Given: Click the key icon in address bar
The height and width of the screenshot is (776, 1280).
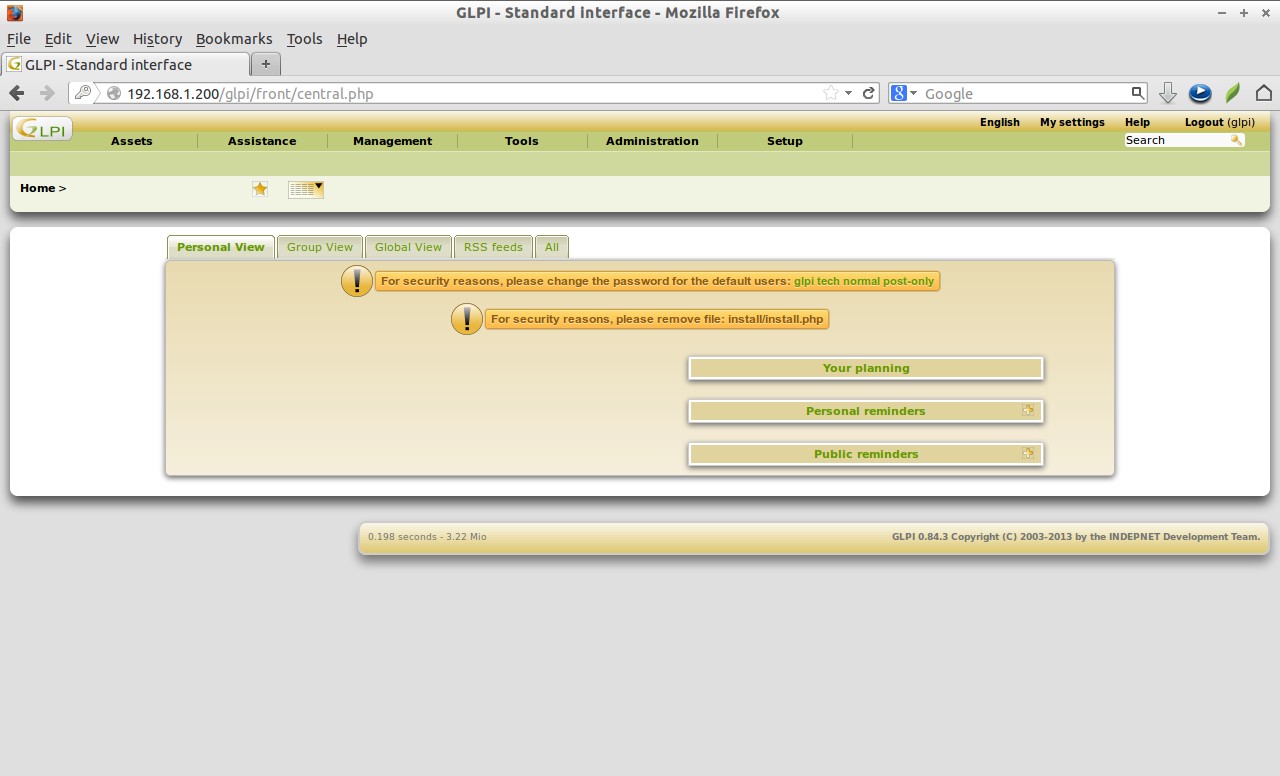Looking at the screenshot, I should (84, 93).
